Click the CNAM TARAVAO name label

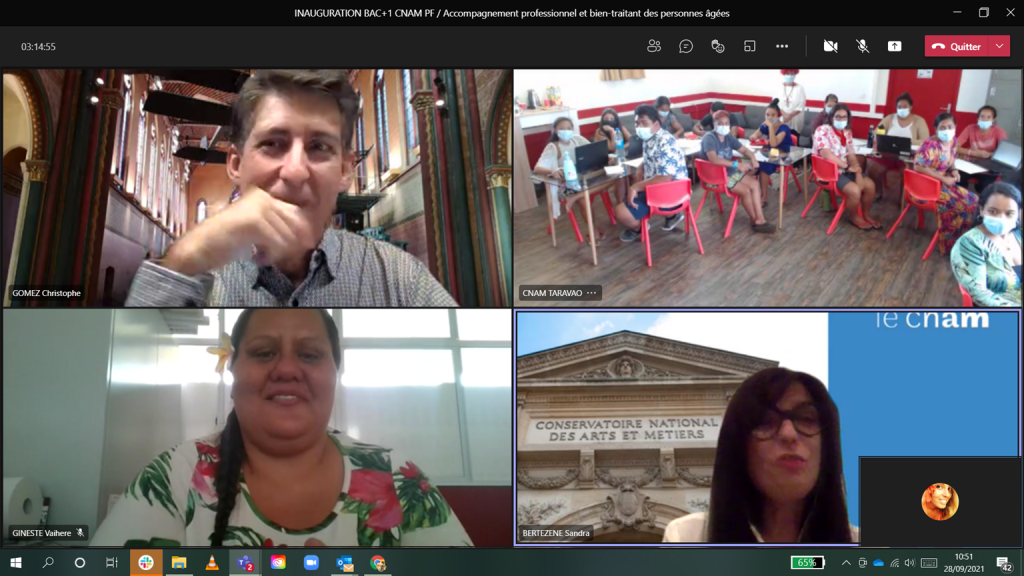[x=552, y=293]
